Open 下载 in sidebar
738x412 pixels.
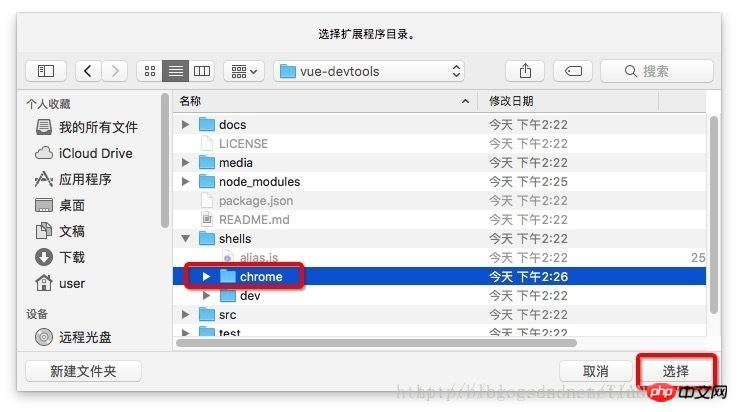click(60, 257)
